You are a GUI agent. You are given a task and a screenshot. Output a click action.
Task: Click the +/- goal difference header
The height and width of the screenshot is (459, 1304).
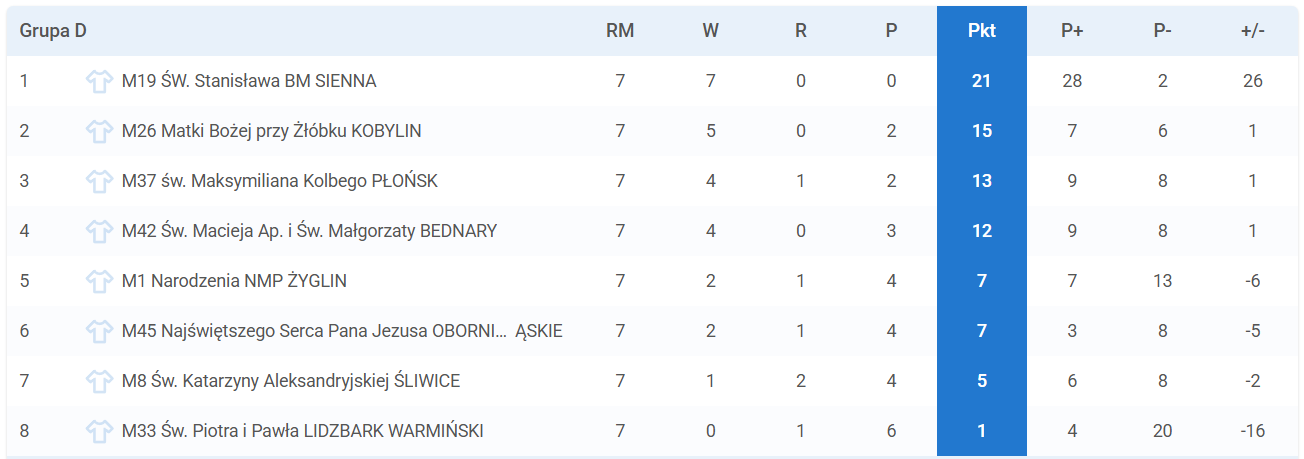[x=1253, y=31]
